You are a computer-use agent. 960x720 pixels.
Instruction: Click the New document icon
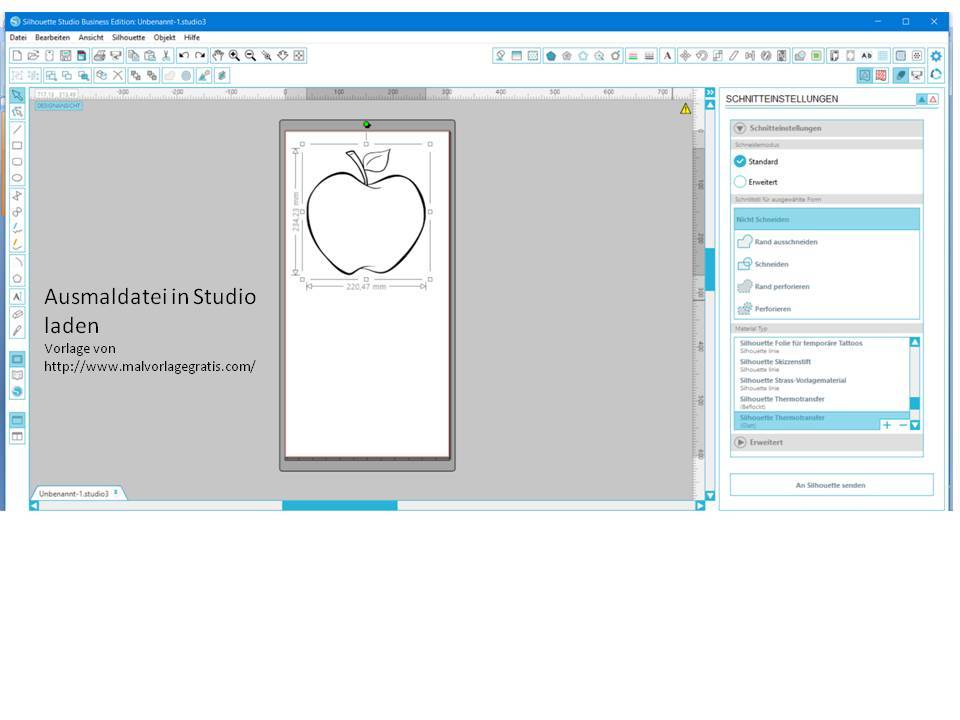17,56
